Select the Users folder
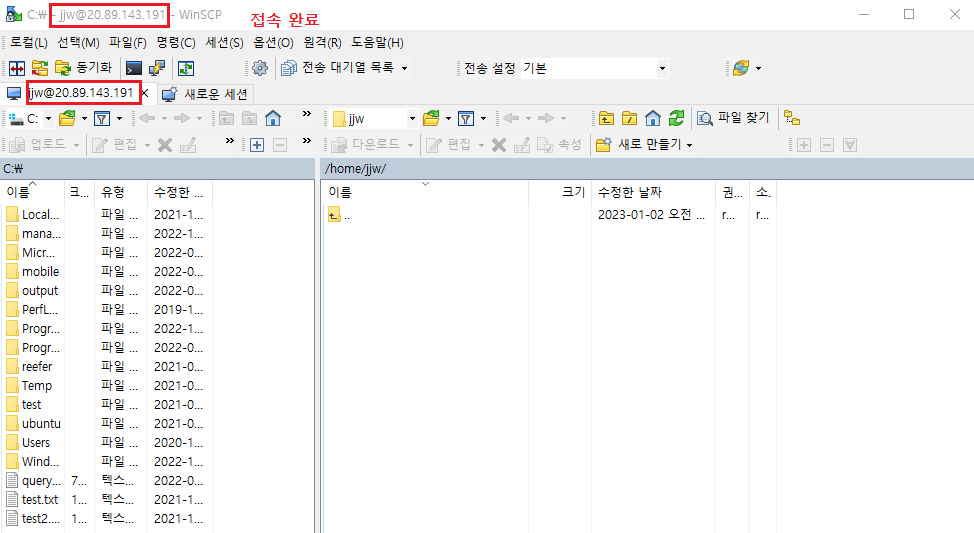Screen dimensions: 974x533 28,443
